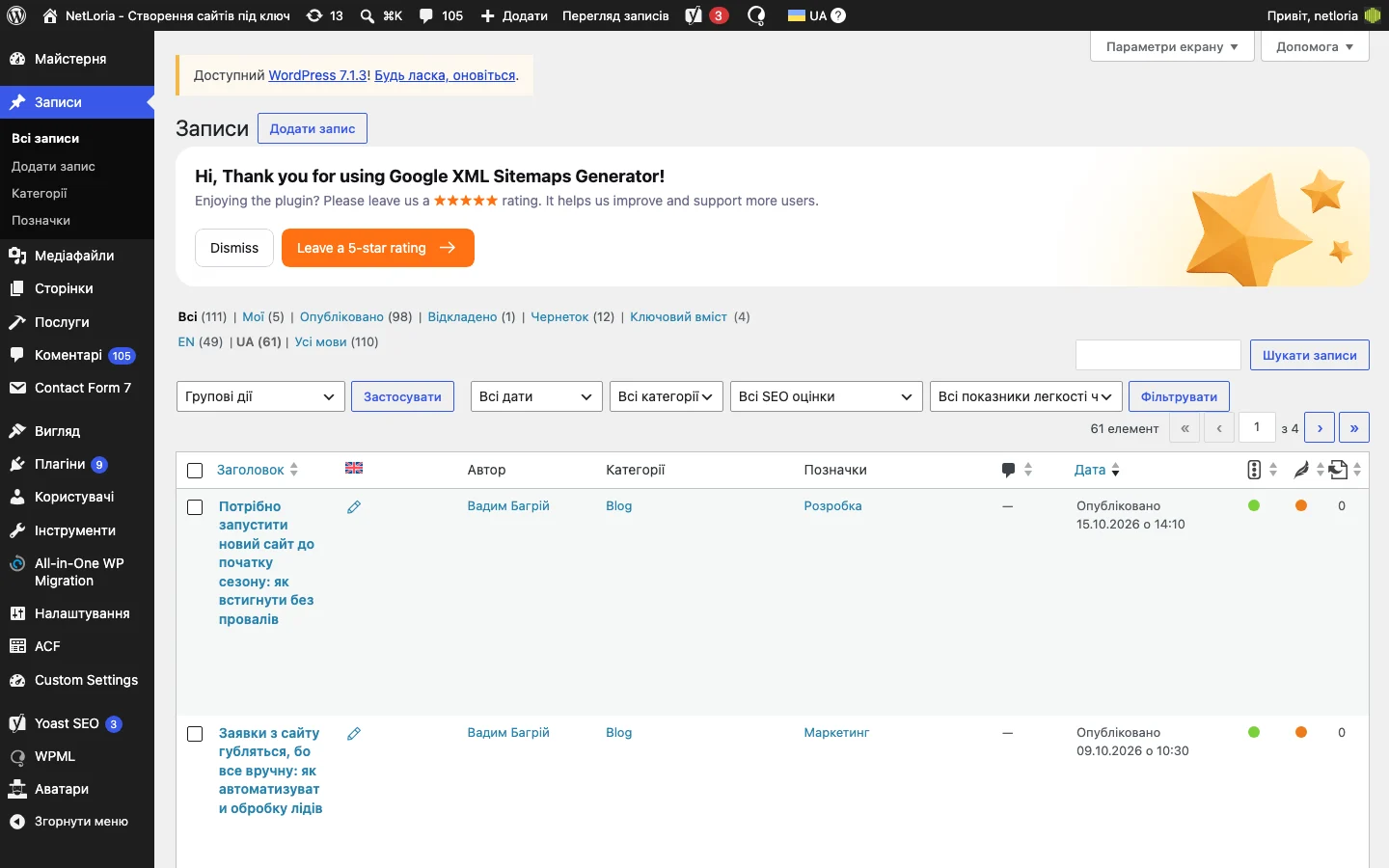Click the updates icon showing 13
Image resolution: width=1389 pixels, height=868 pixels.
tap(325, 15)
